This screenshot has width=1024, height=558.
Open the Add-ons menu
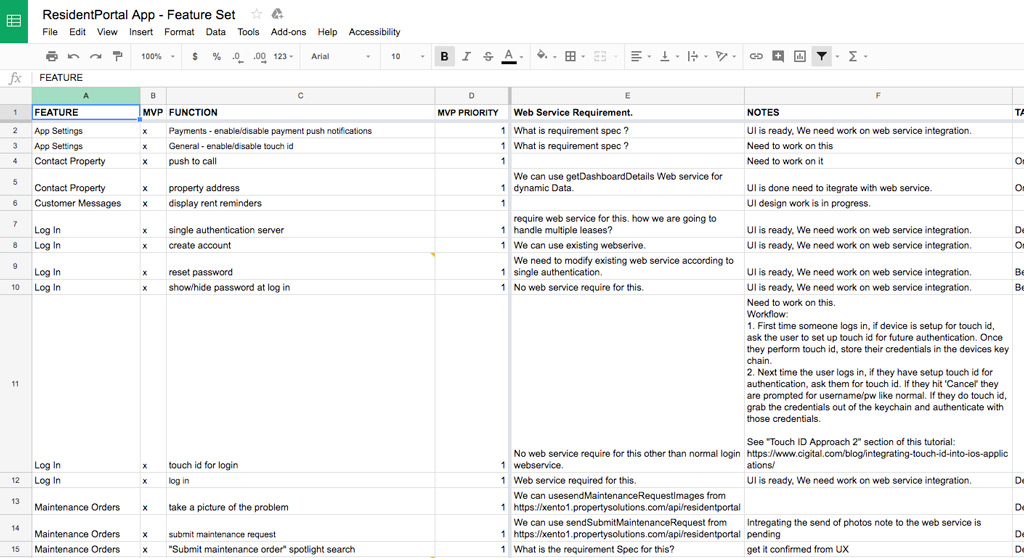click(288, 32)
